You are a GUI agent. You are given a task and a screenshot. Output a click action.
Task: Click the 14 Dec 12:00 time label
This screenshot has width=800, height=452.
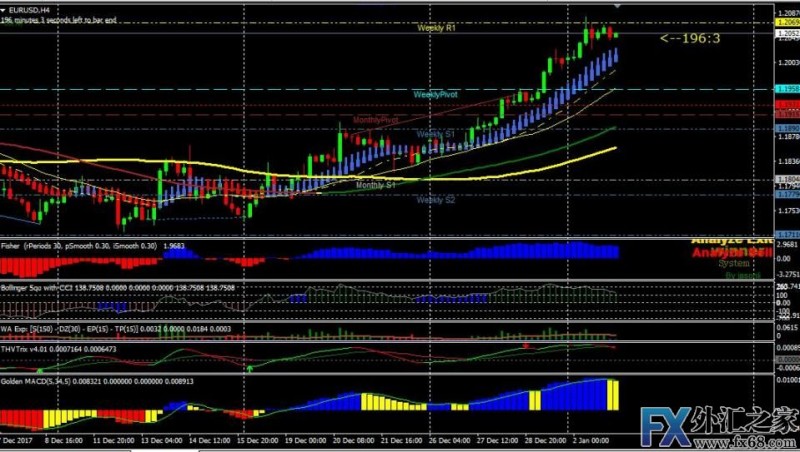click(x=210, y=441)
